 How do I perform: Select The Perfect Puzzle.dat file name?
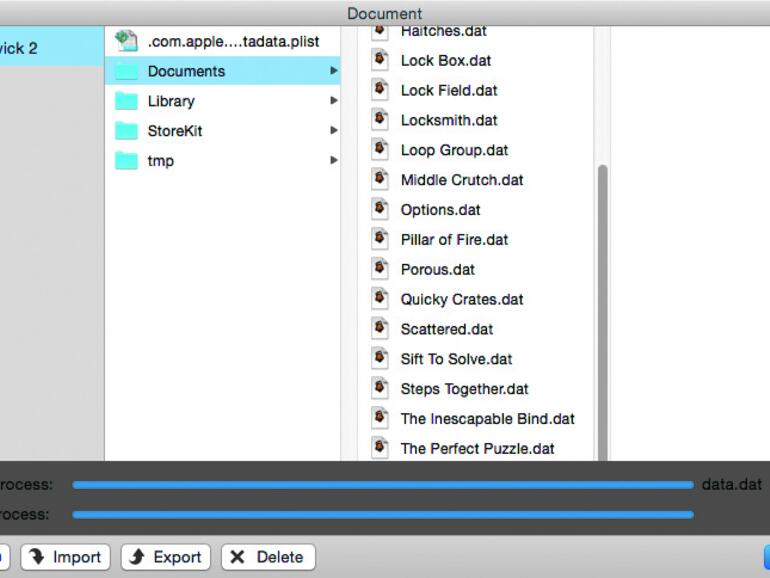pos(477,449)
